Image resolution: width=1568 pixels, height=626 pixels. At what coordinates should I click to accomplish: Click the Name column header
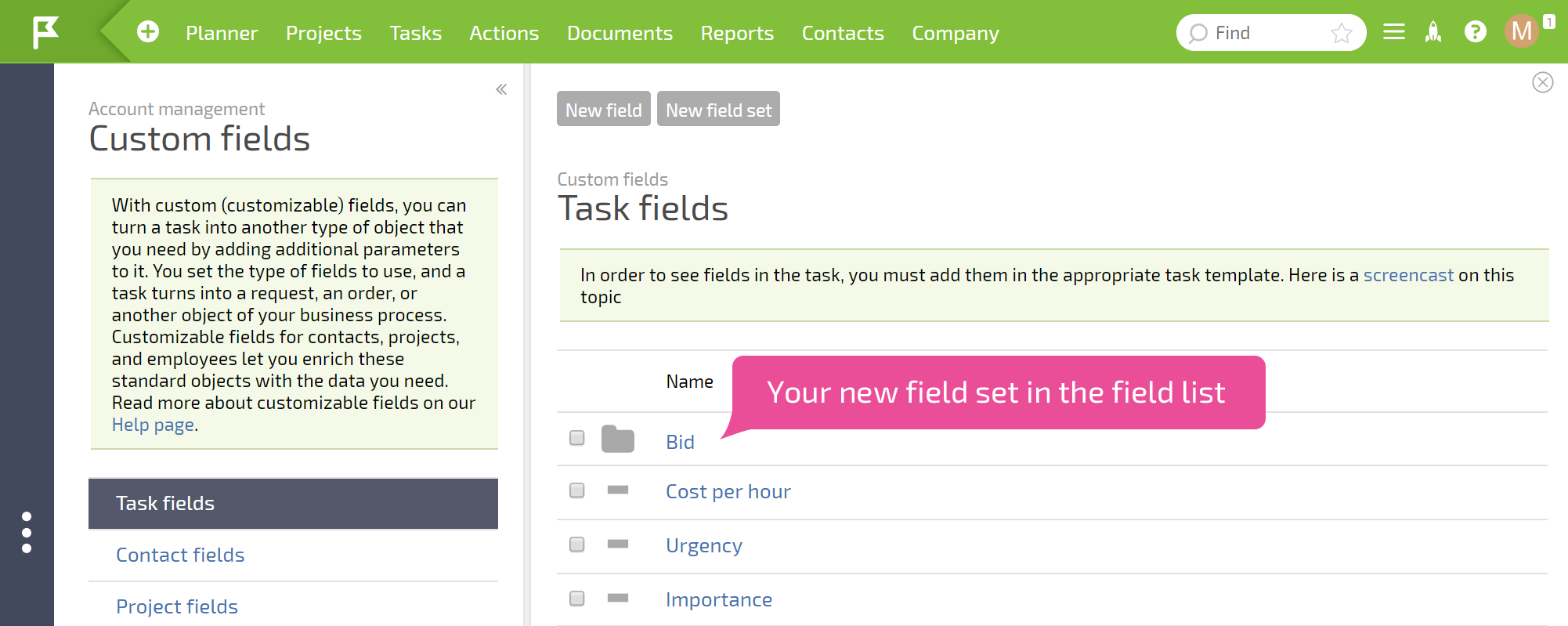(x=690, y=382)
